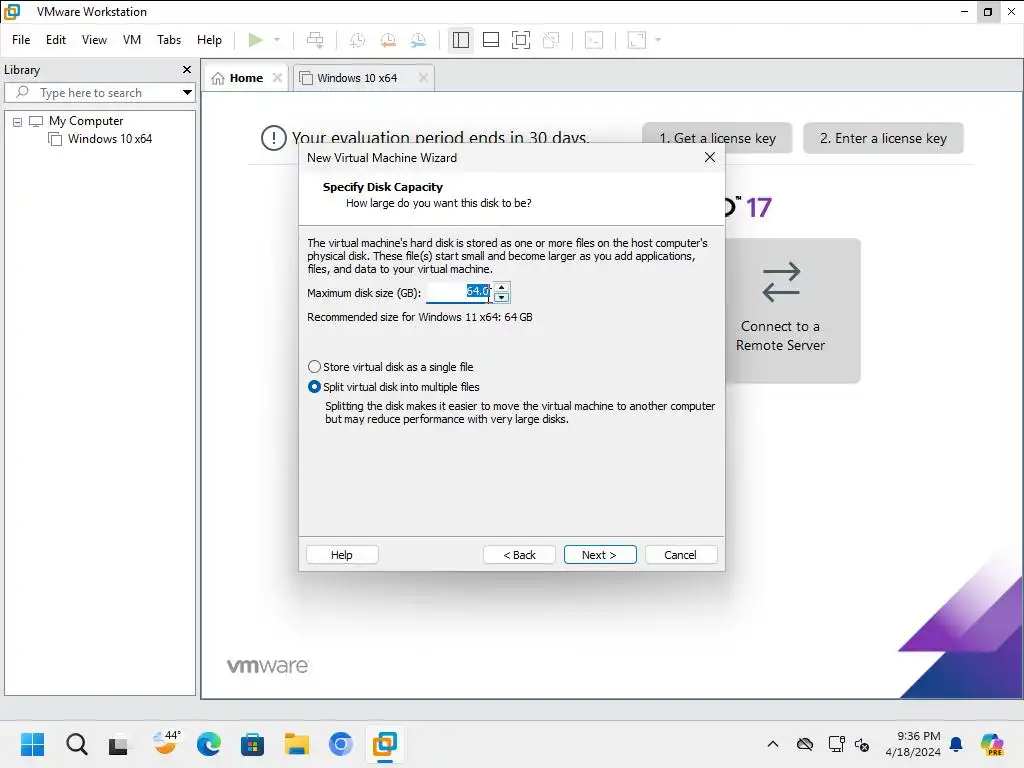This screenshot has height=768, width=1024.
Task: Open the Snapshot Manager icon
Action: click(418, 40)
